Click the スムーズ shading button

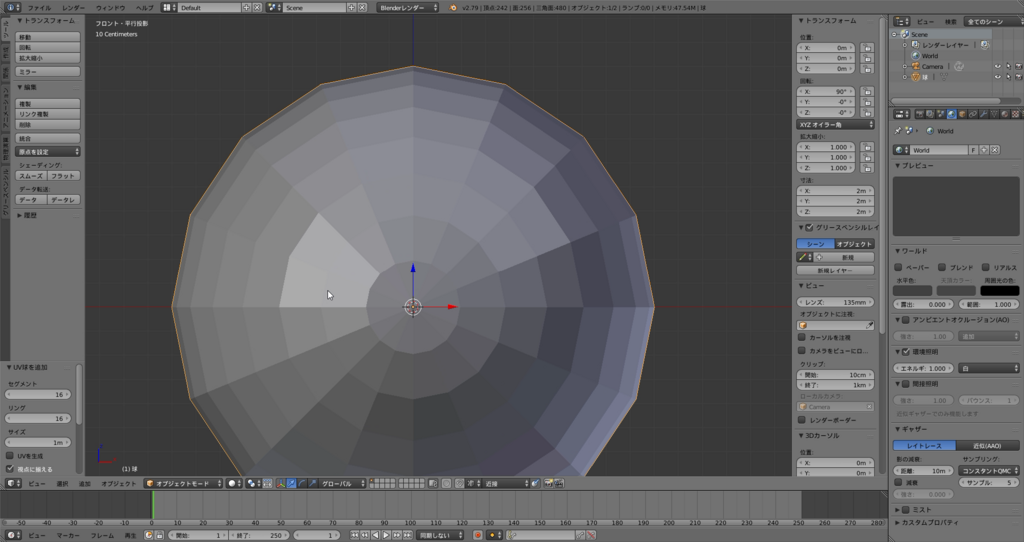coord(31,176)
